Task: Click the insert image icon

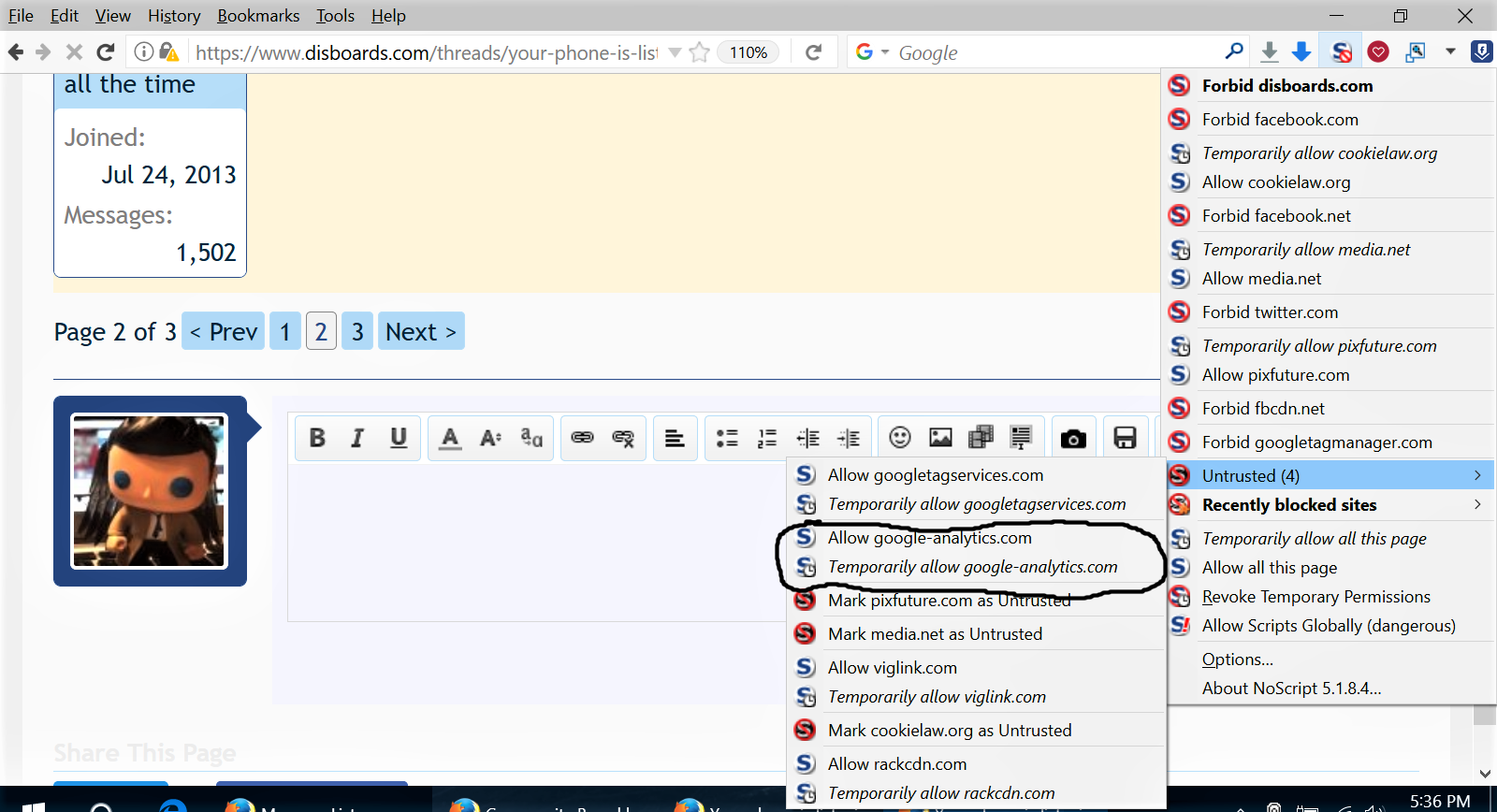Action: 940,438
